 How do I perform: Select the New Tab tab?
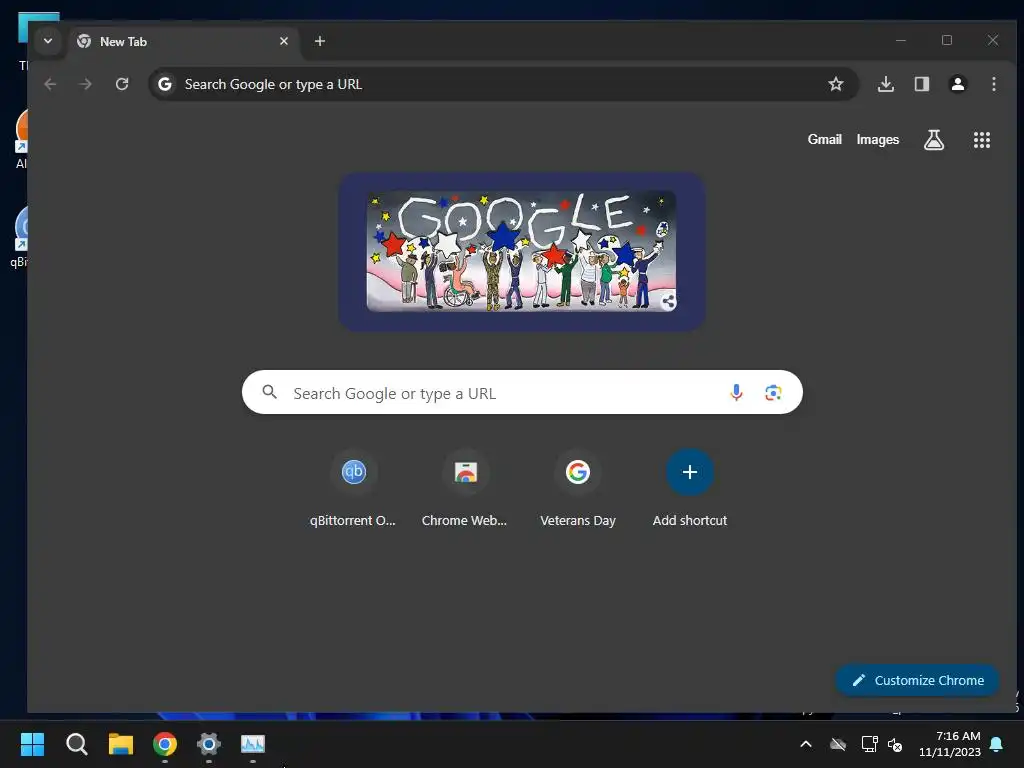point(183,41)
